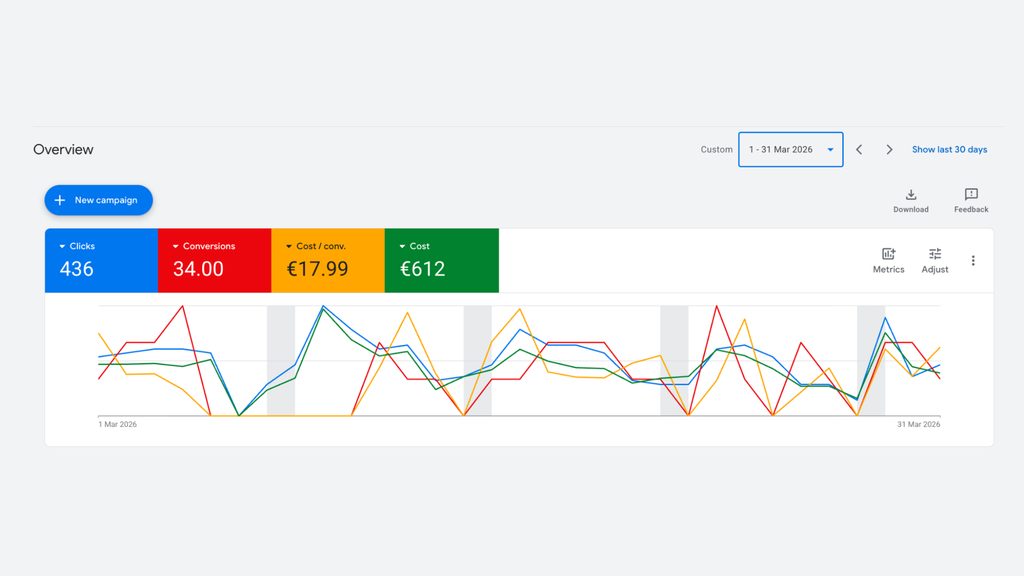Click the 1 Mar 2026 axis label
Image resolution: width=1024 pixels, height=576 pixels.
[x=118, y=424]
